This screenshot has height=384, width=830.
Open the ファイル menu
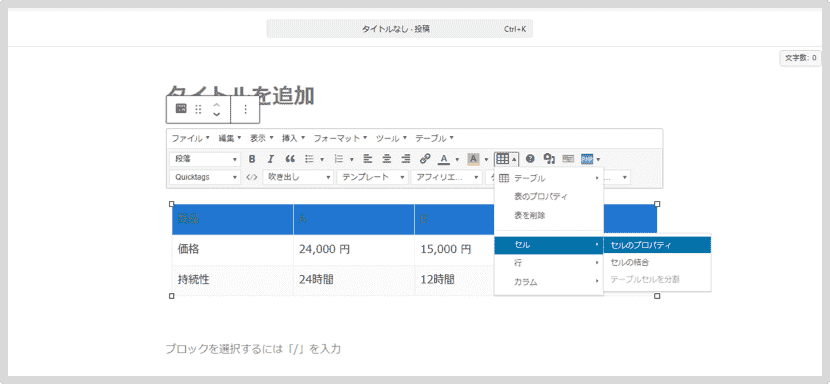(x=191, y=138)
